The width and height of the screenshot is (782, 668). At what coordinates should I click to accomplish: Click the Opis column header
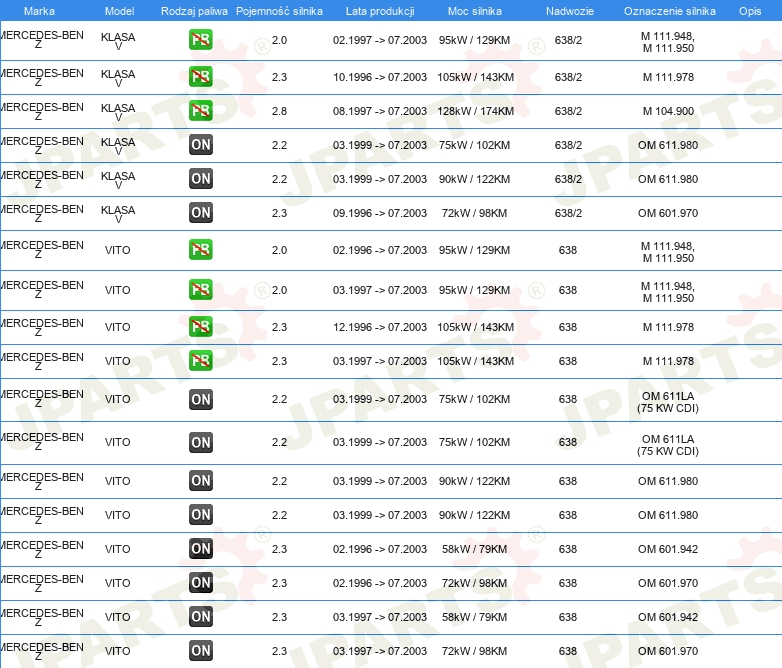pyautogui.click(x=749, y=11)
